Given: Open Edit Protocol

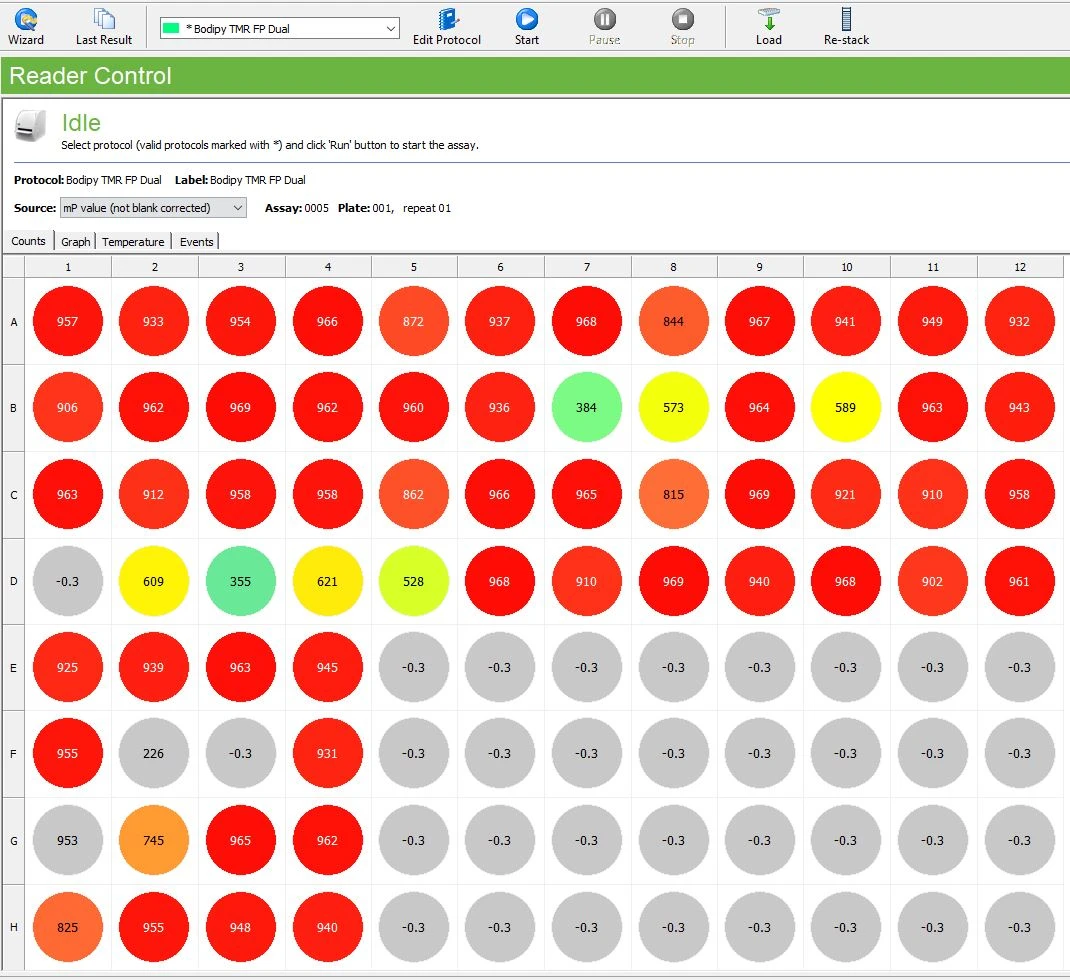Looking at the screenshot, I should (447, 26).
